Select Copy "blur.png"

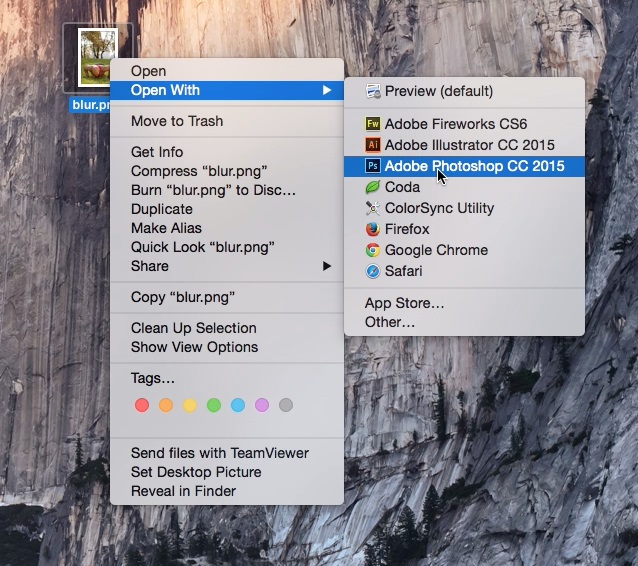227,297
